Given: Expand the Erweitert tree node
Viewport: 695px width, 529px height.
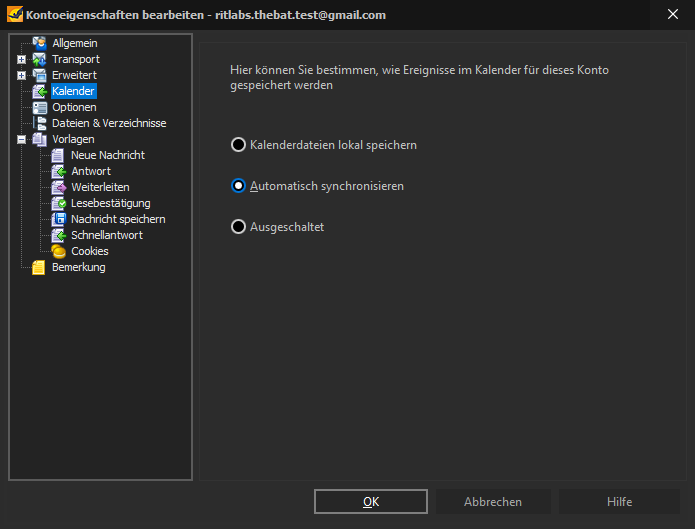Looking at the screenshot, I should point(21,75).
